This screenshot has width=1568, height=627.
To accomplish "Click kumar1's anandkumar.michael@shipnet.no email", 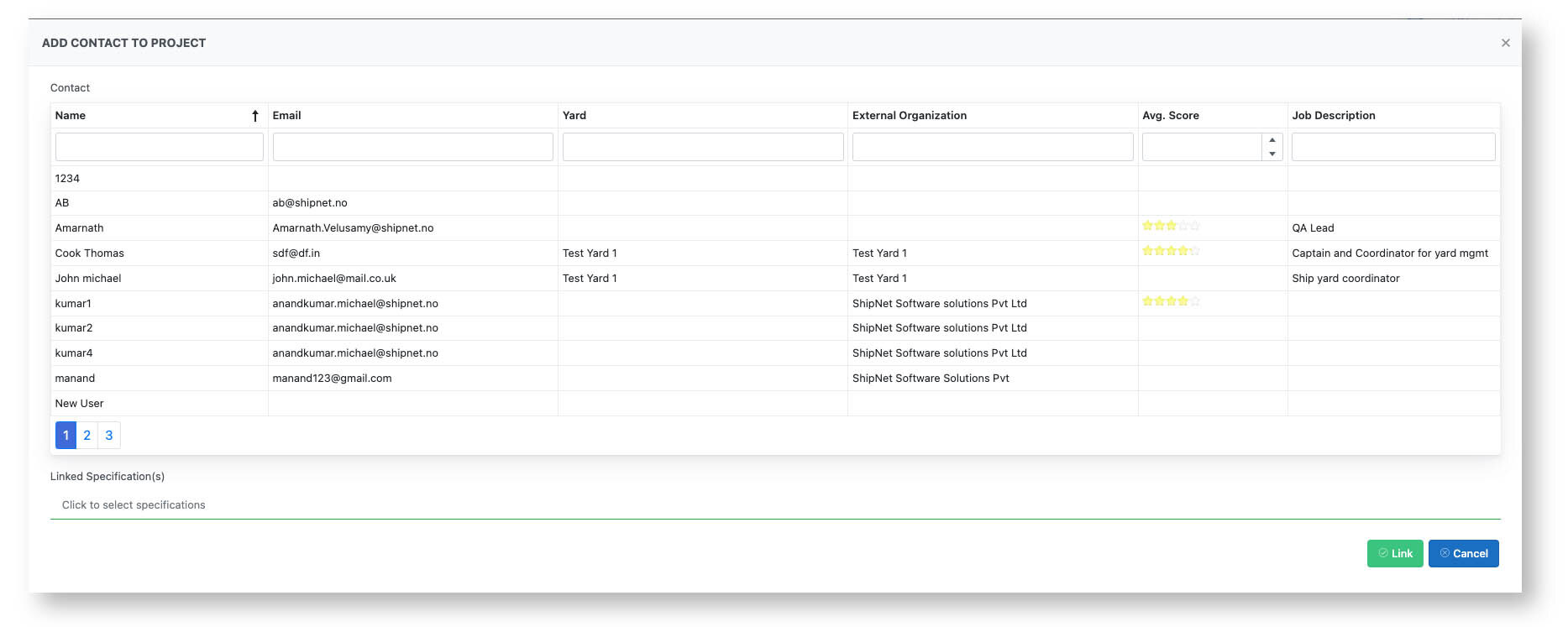I will coord(355,304).
